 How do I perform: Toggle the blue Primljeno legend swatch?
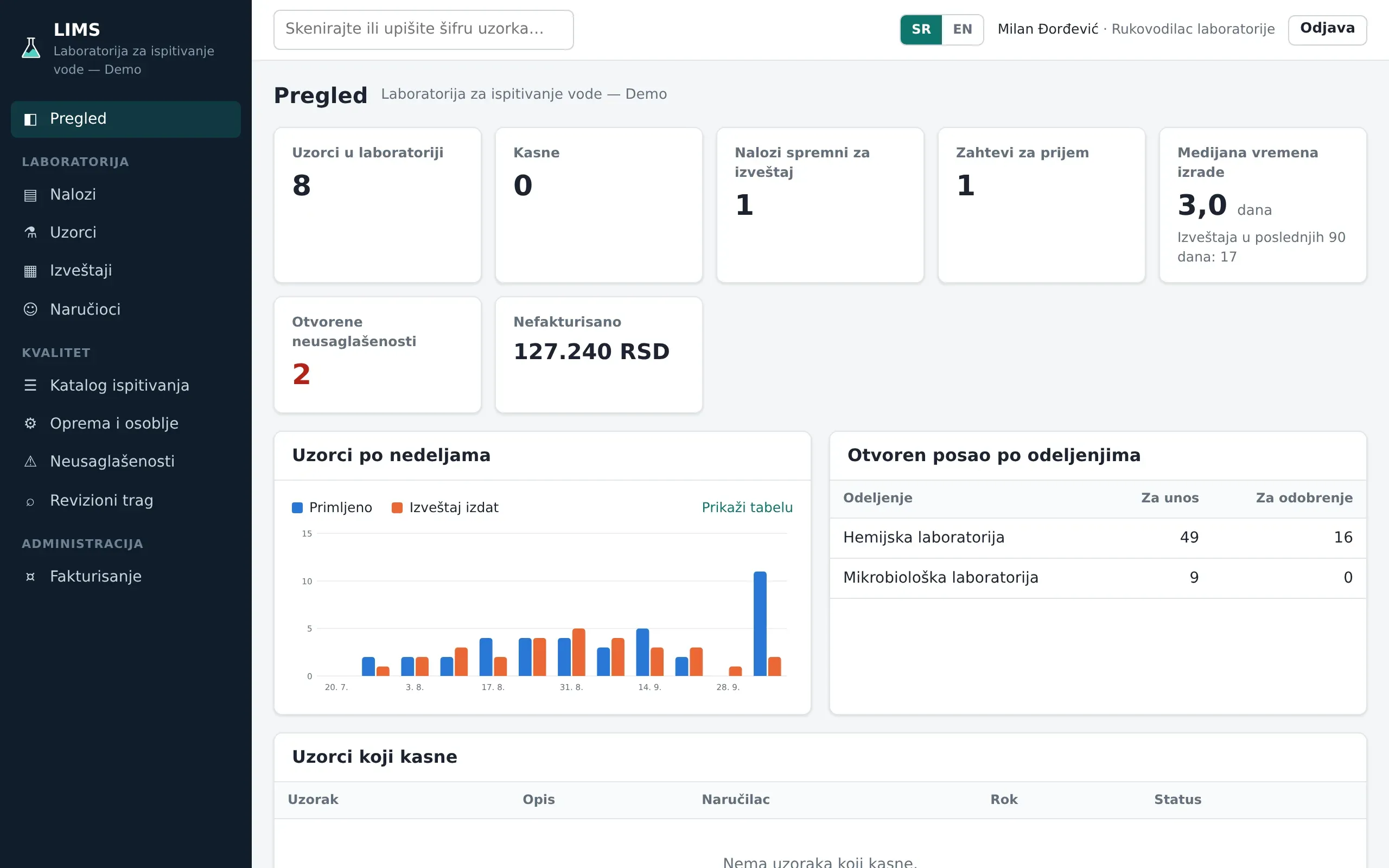[297, 507]
